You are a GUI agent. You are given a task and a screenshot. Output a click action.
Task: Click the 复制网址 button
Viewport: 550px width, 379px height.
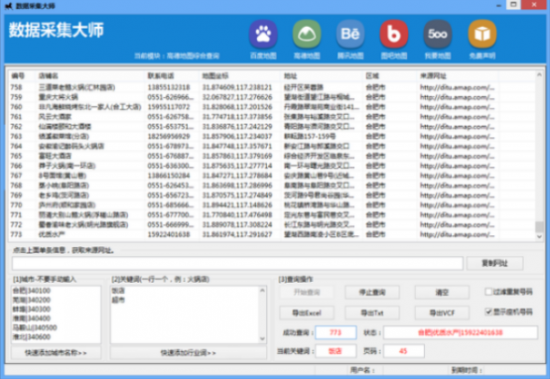(495, 263)
